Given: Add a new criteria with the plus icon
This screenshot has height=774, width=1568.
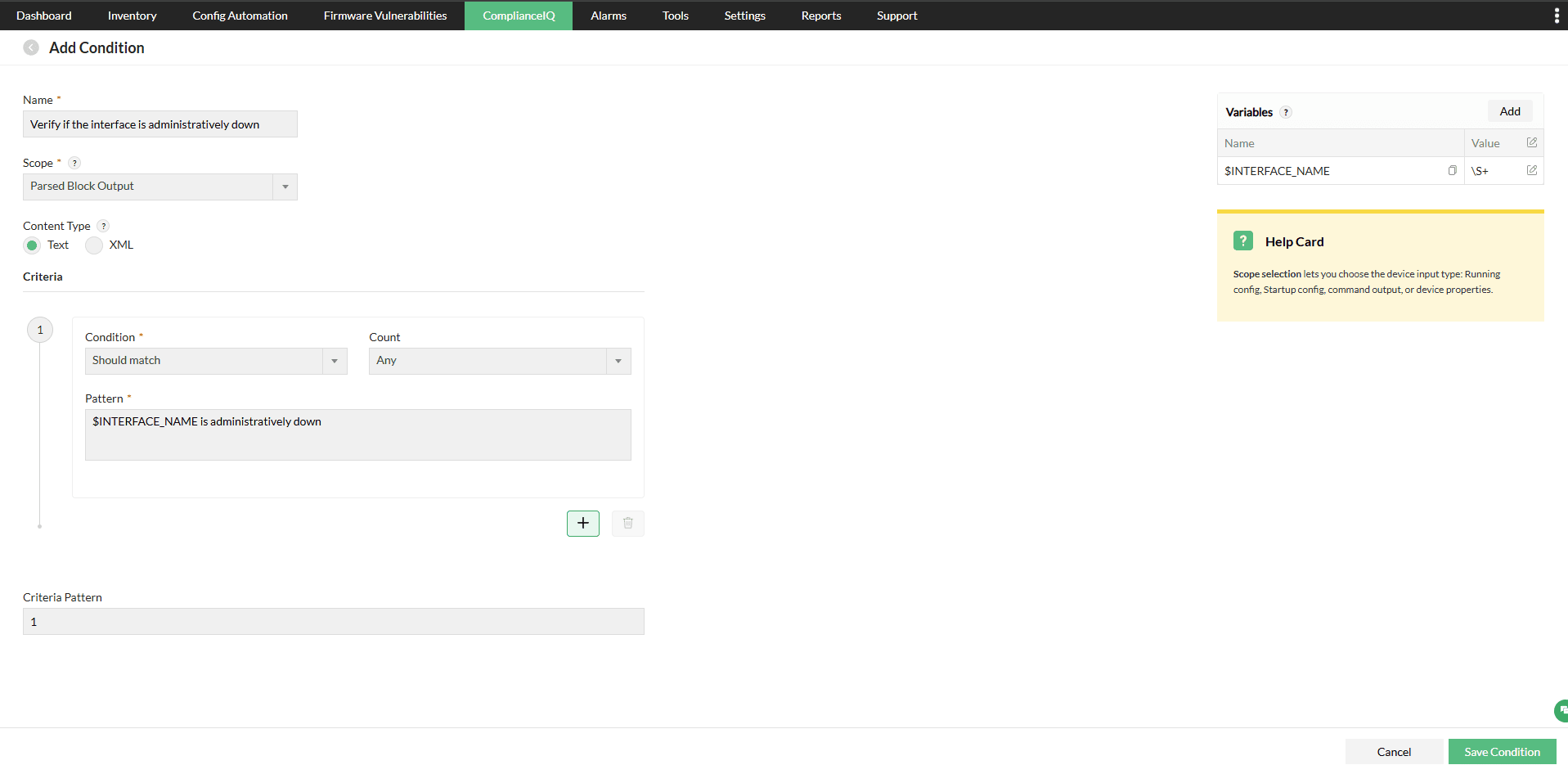Looking at the screenshot, I should 582,523.
